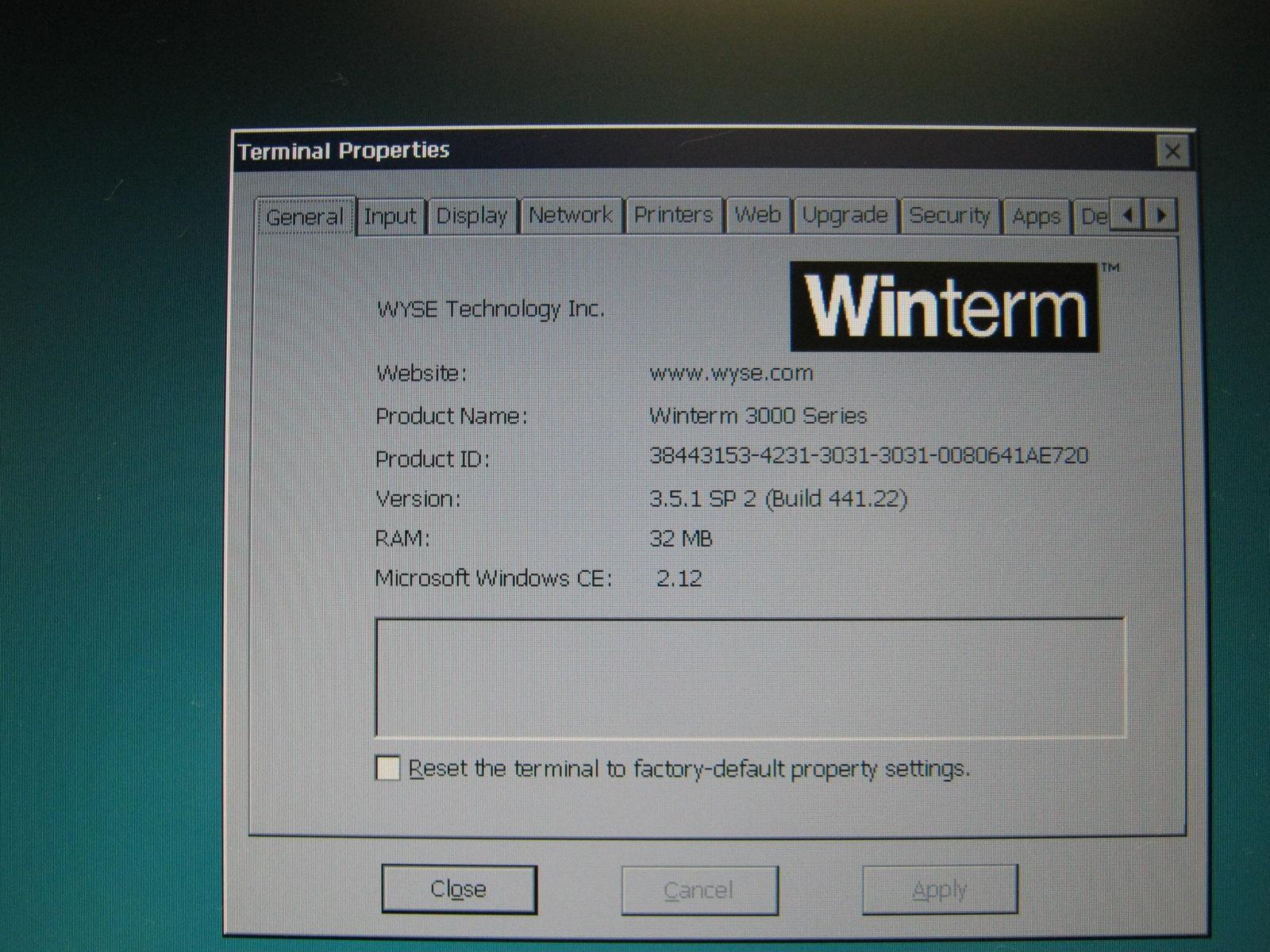This screenshot has height=952, width=1270.
Task: Click the version 3.5.1 SP 2 value
Action: (778, 498)
